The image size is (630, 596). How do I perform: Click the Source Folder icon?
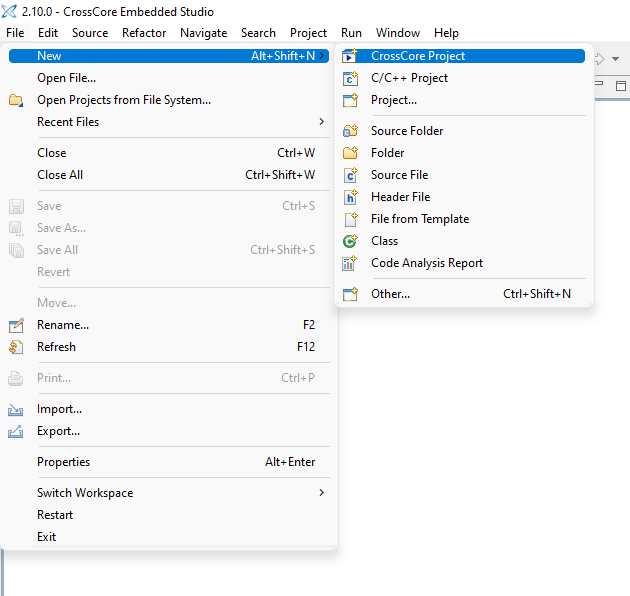point(350,131)
